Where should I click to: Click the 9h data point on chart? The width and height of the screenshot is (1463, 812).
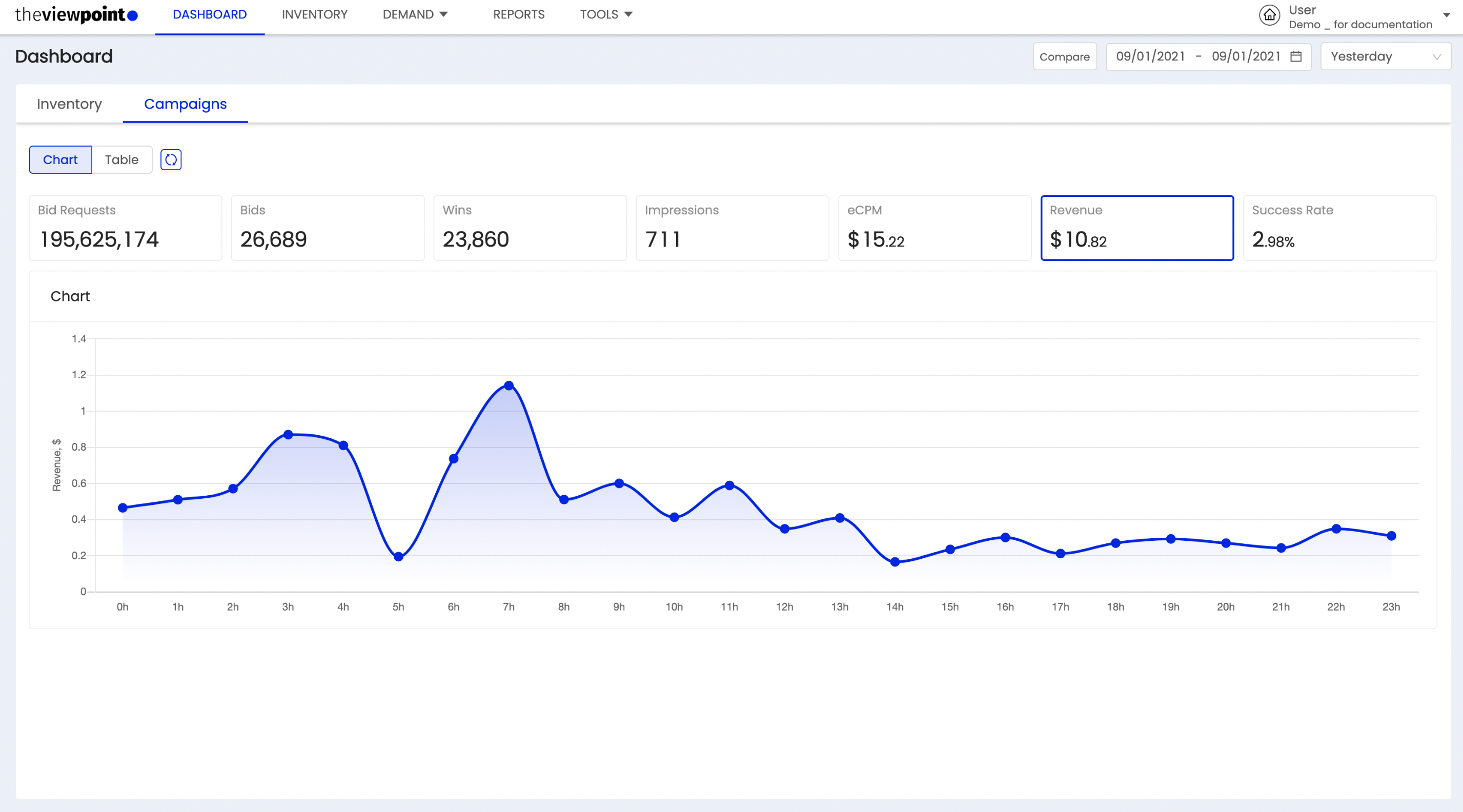[619, 483]
